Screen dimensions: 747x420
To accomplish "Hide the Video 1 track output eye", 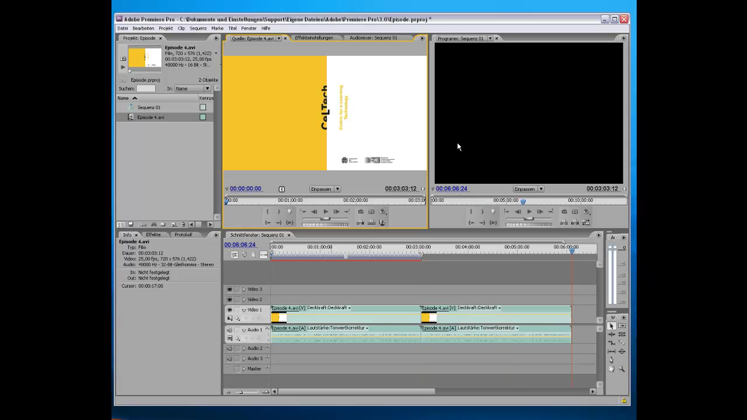I will [x=229, y=310].
